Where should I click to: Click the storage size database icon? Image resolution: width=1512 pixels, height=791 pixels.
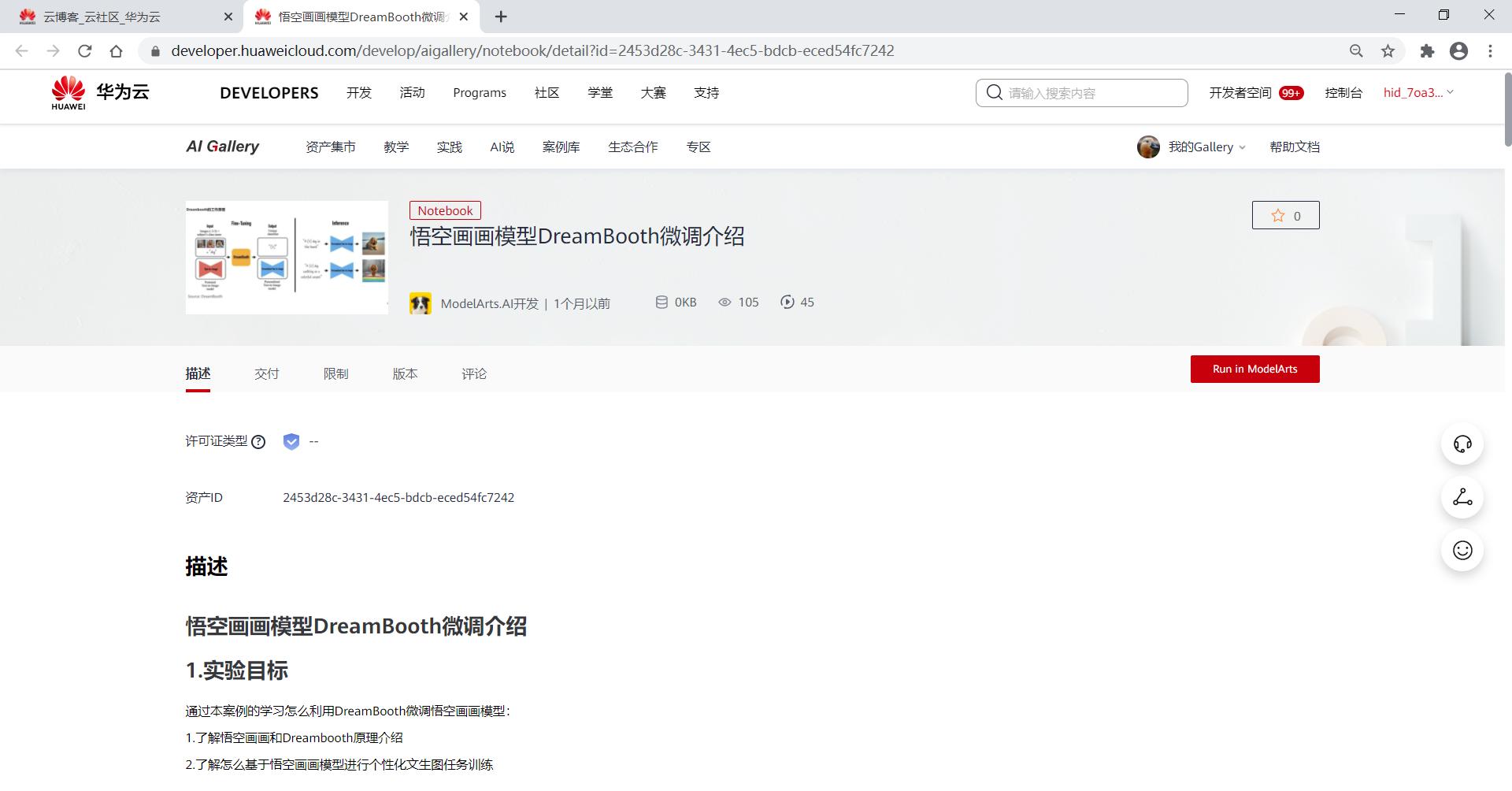coord(661,303)
